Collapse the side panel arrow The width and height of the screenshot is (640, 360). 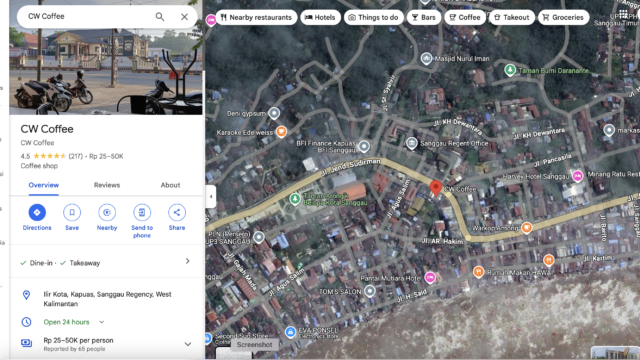pyautogui.click(x=211, y=196)
